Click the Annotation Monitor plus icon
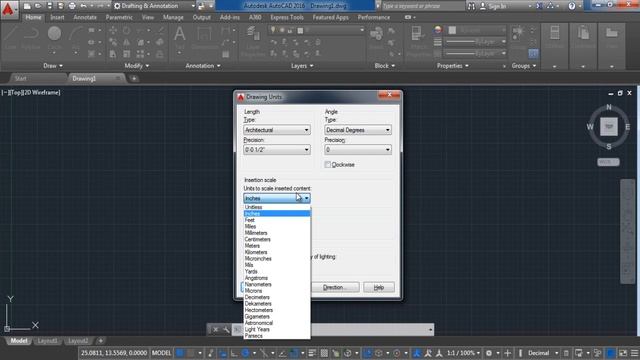Viewport: 640px width, 360px height. (x=508, y=353)
